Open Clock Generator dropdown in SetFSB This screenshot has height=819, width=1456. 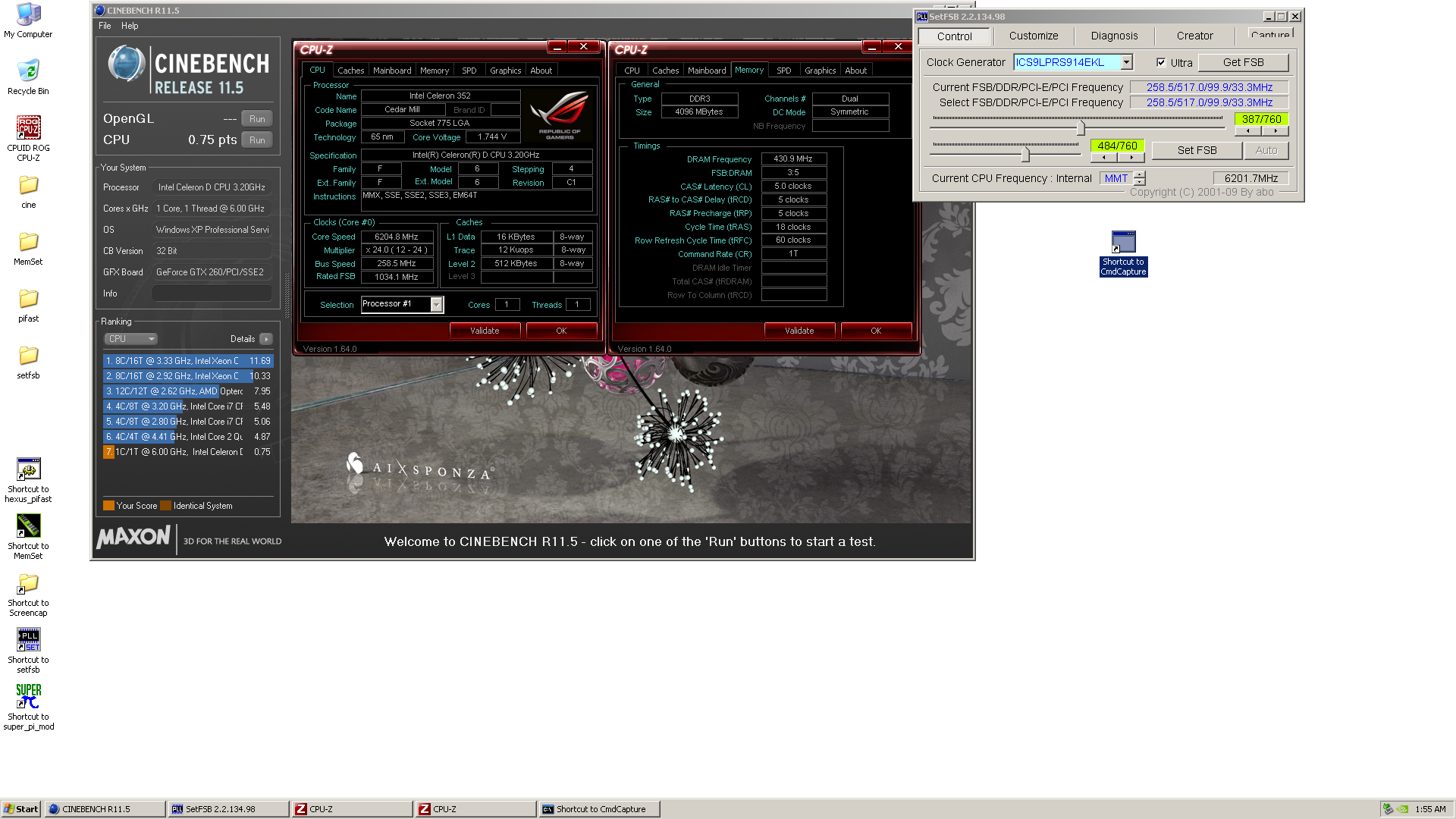(1127, 62)
